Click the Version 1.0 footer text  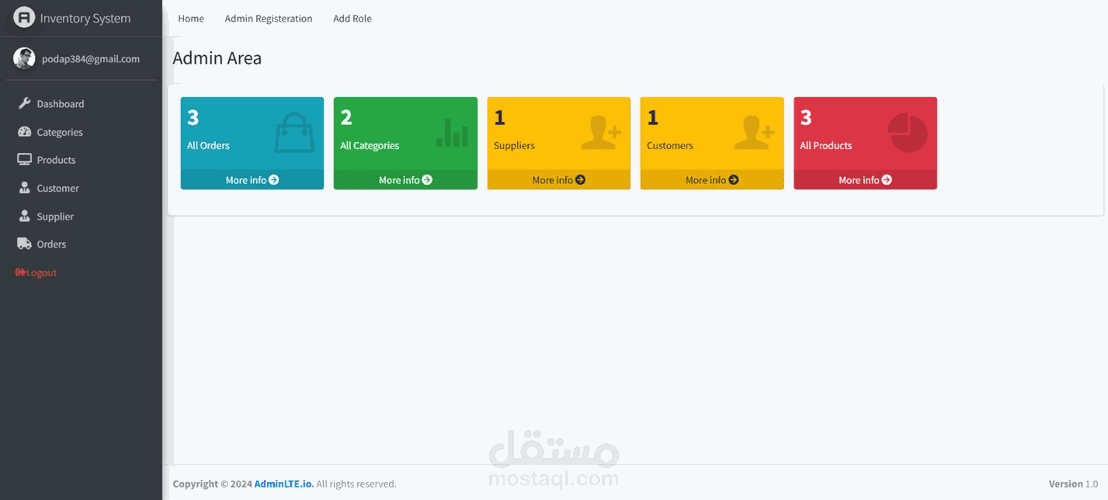1073,484
